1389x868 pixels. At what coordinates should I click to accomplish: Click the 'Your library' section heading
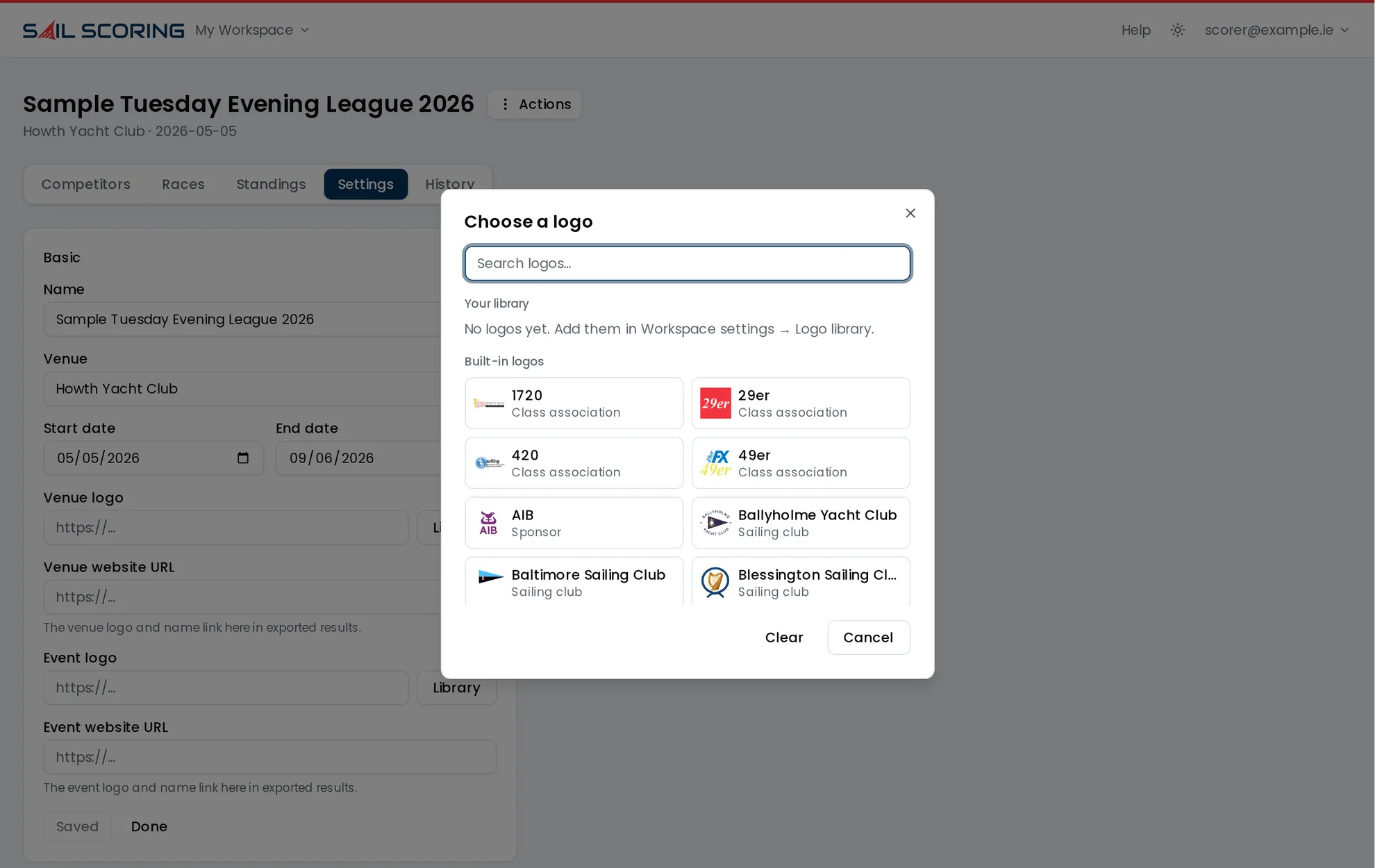click(497, 303)
